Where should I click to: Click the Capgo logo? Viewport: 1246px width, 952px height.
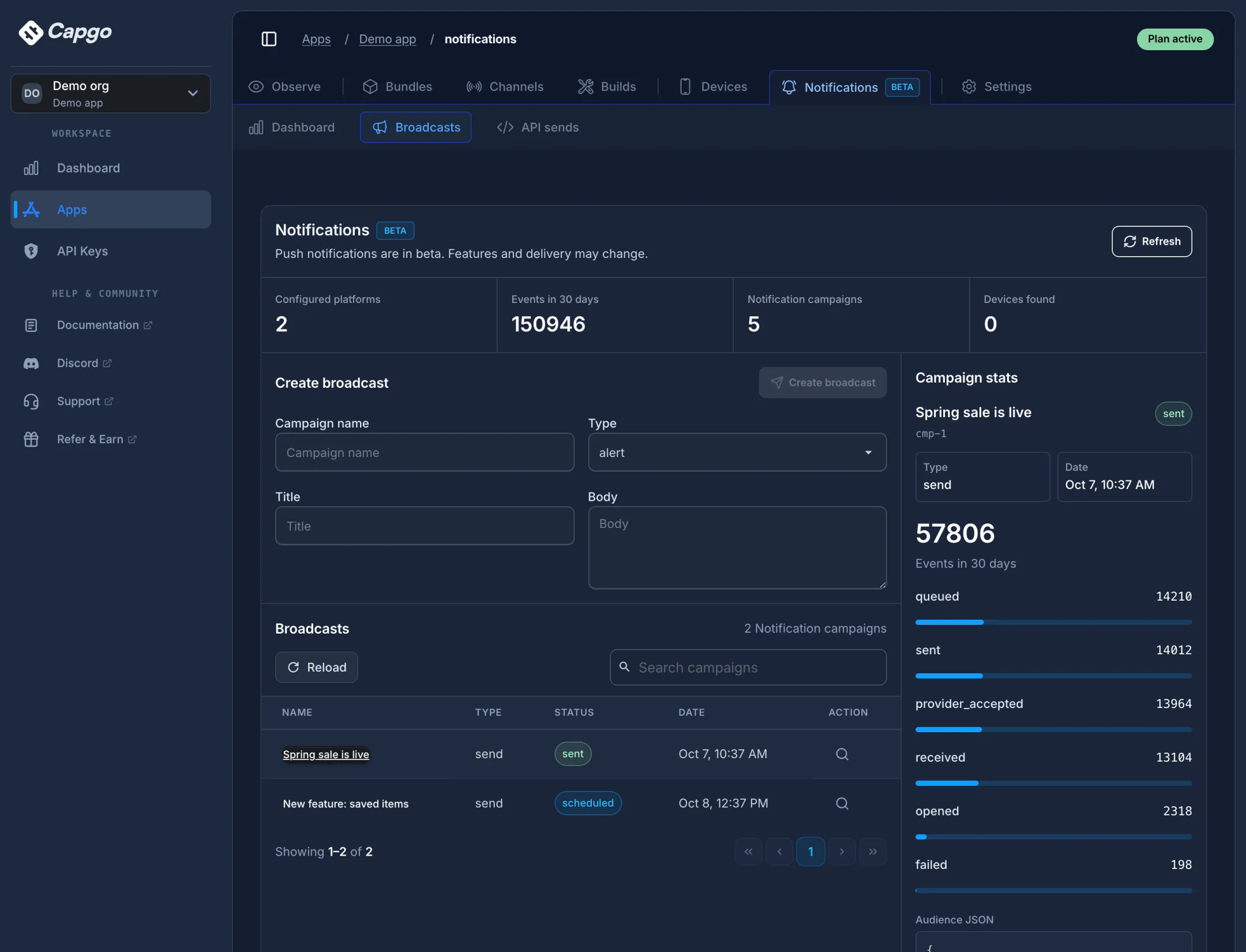[65, 32]
